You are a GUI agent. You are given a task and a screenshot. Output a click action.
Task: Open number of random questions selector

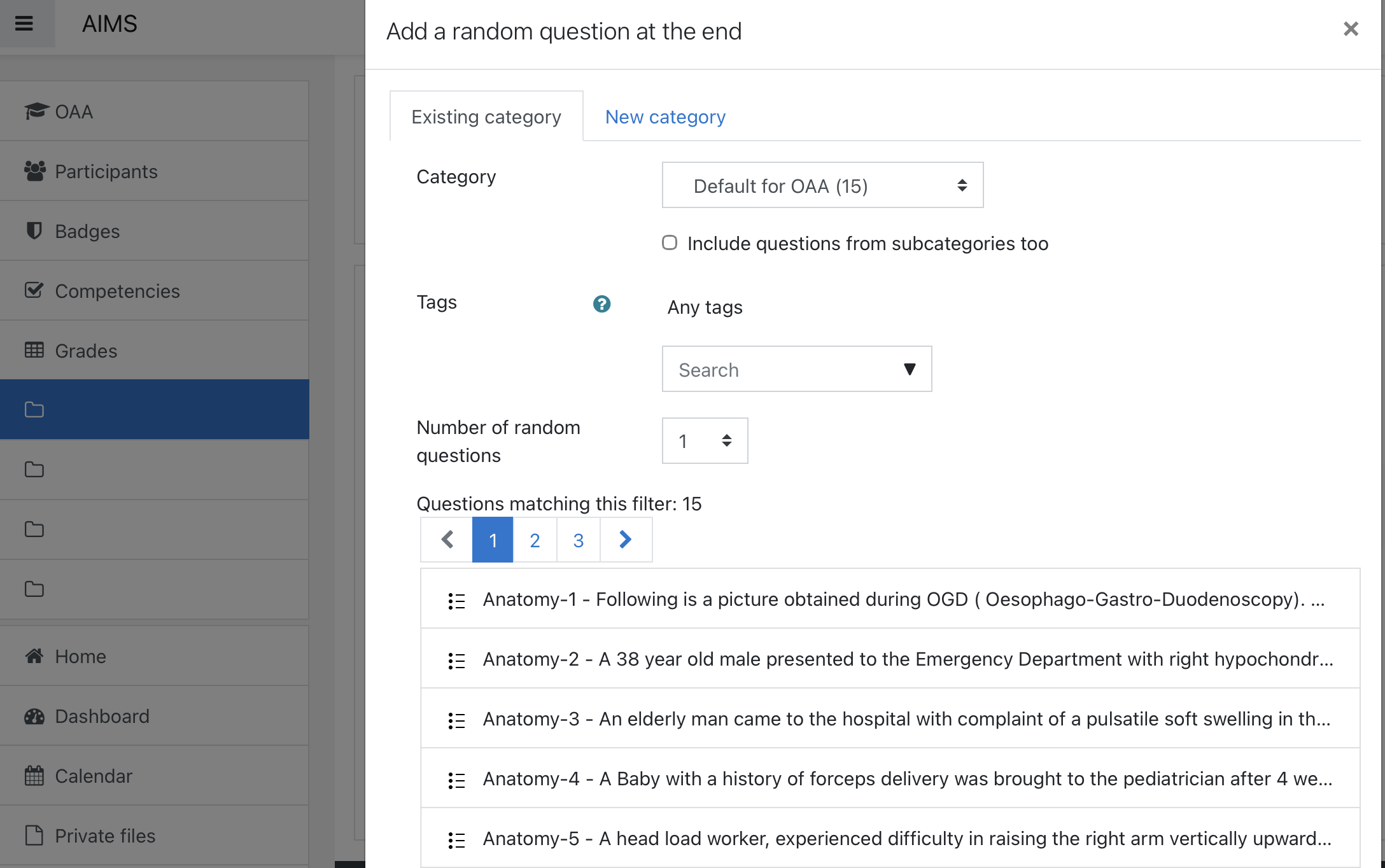705,440
